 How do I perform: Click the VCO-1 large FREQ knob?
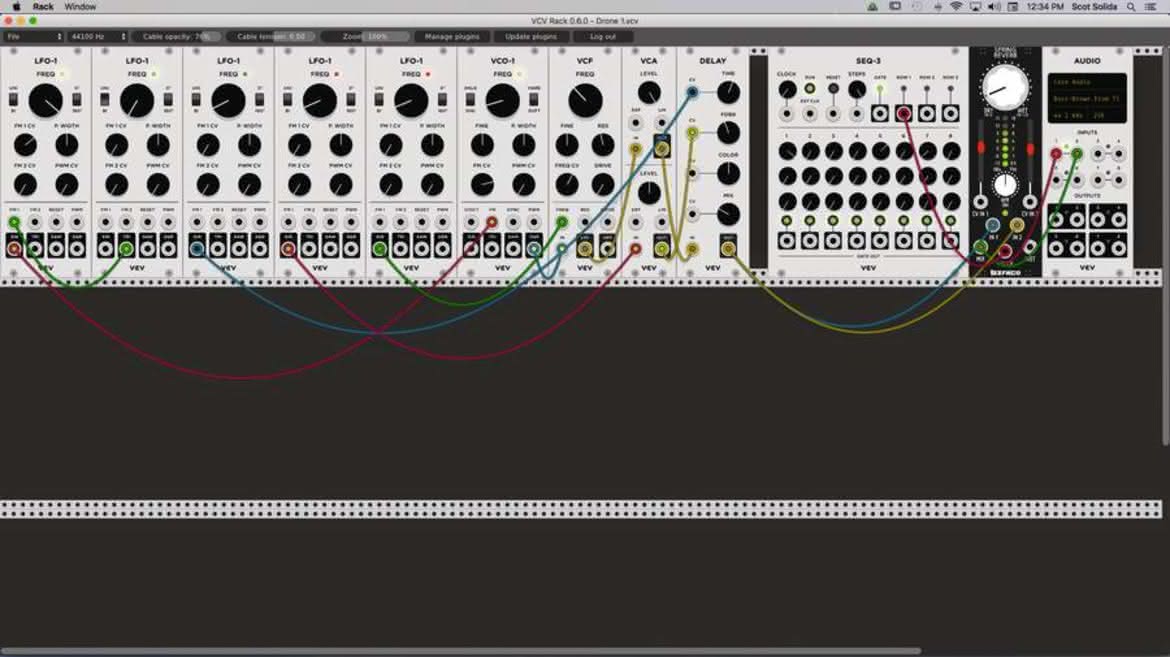(502, 100)
